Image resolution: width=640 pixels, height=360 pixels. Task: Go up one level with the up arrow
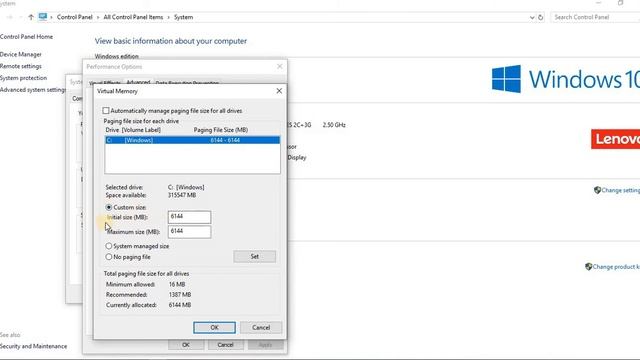point(31,17)
